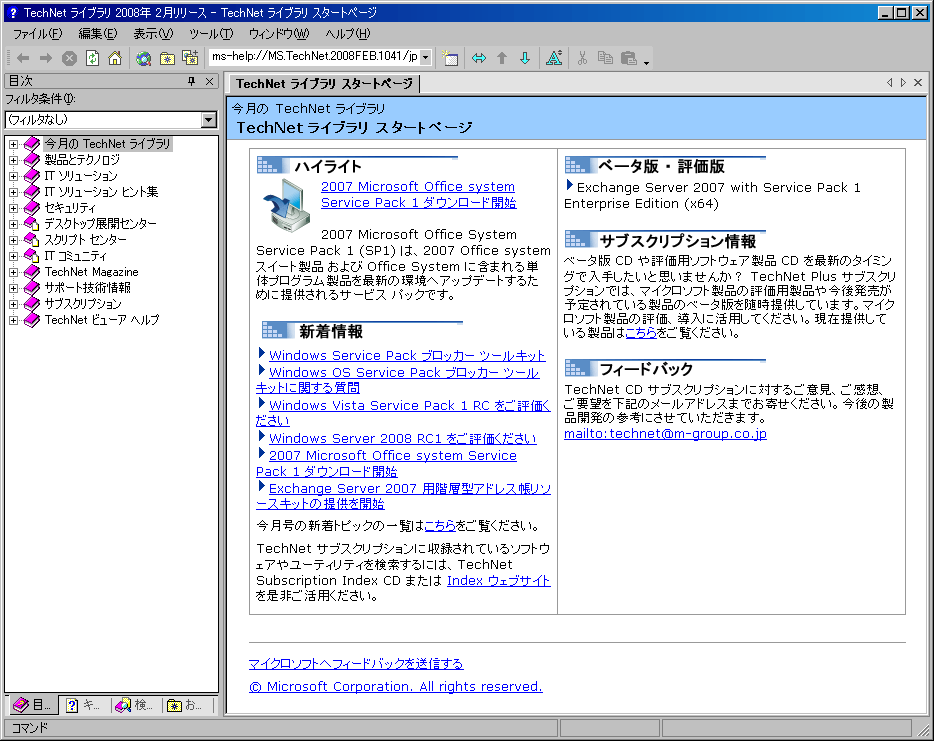Viewport: 934px width, 741px height.
Task: Click the font size icon in toolbar
Action: (553, 58)
